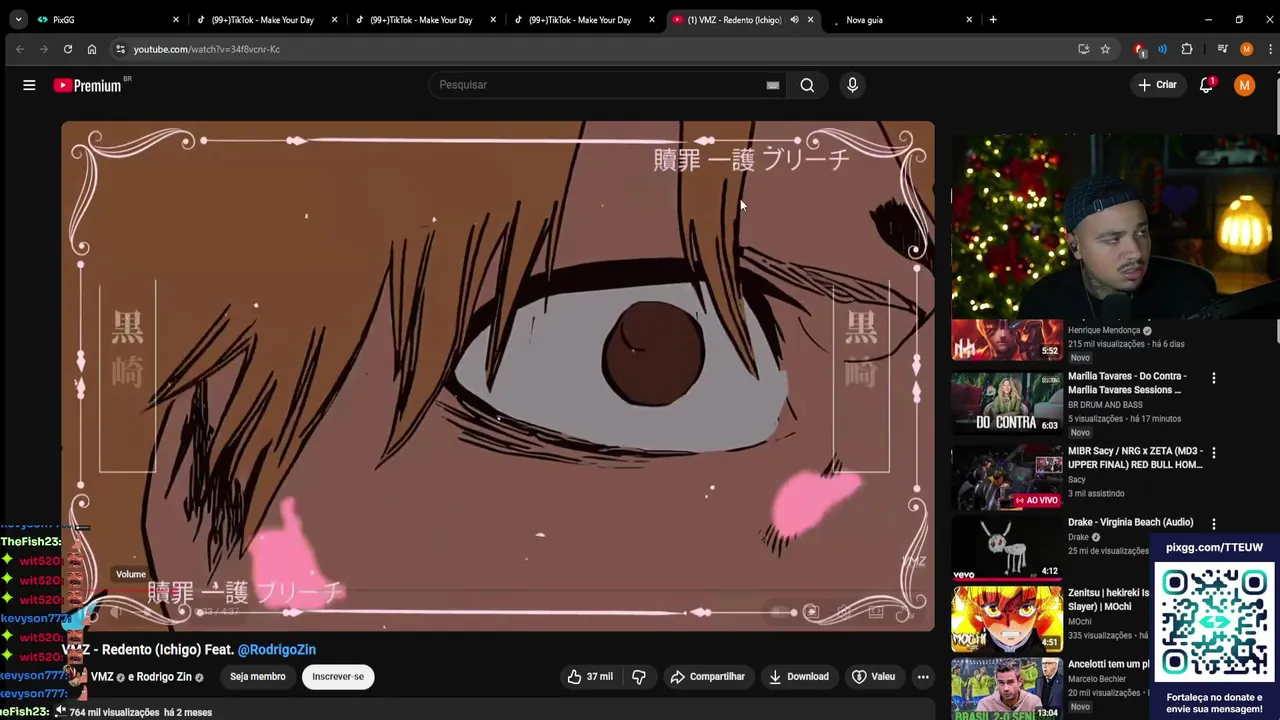Click the Criar create button

tap(1157, 85)
